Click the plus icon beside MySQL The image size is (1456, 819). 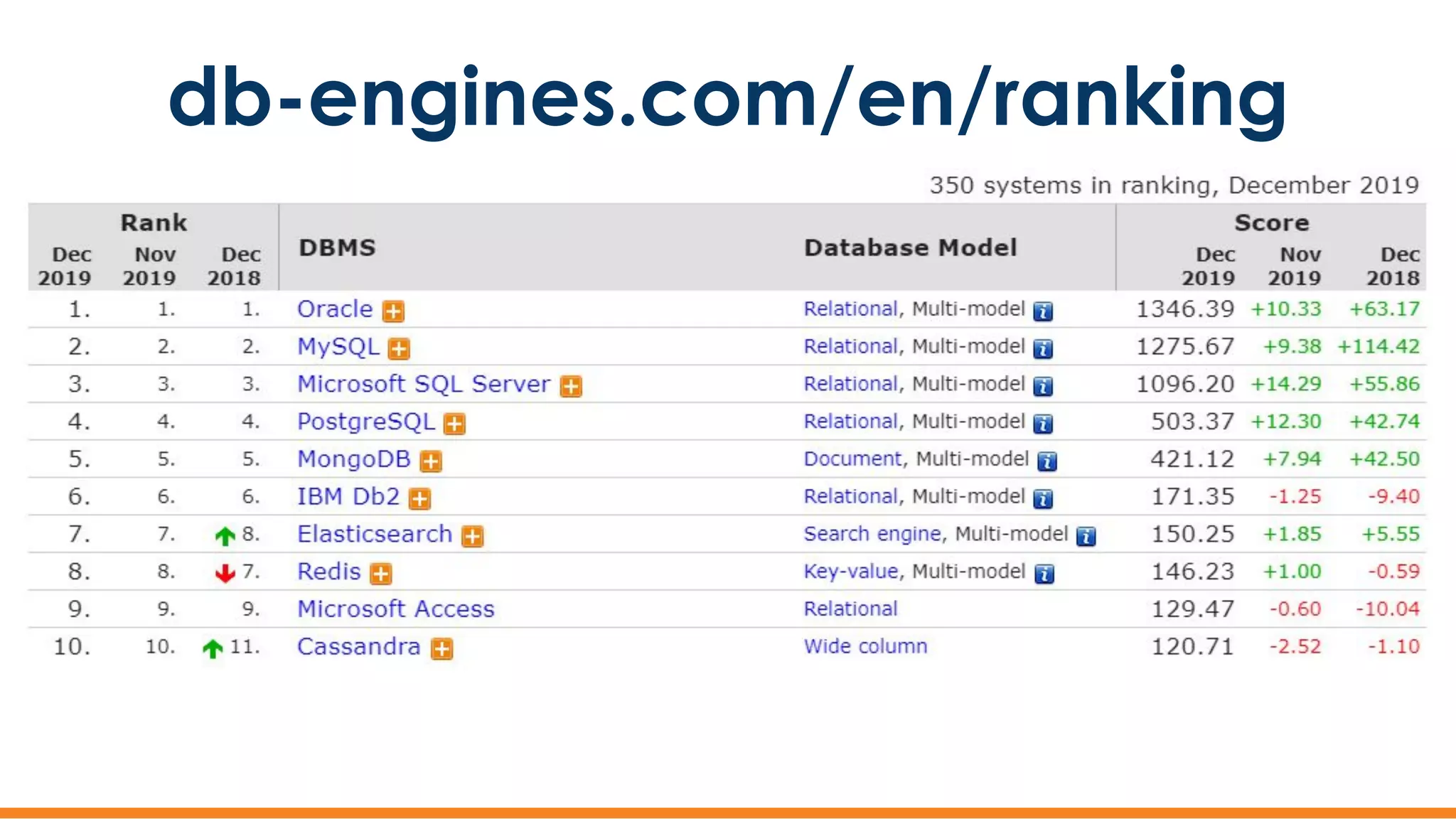pyautogui.click(x=399, y=348)
